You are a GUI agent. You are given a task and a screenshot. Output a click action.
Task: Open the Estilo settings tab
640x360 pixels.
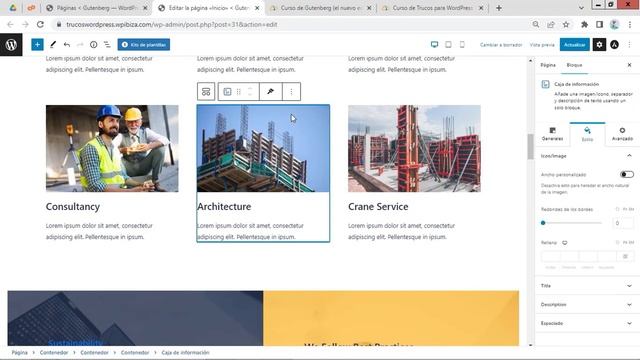[587, 134]
